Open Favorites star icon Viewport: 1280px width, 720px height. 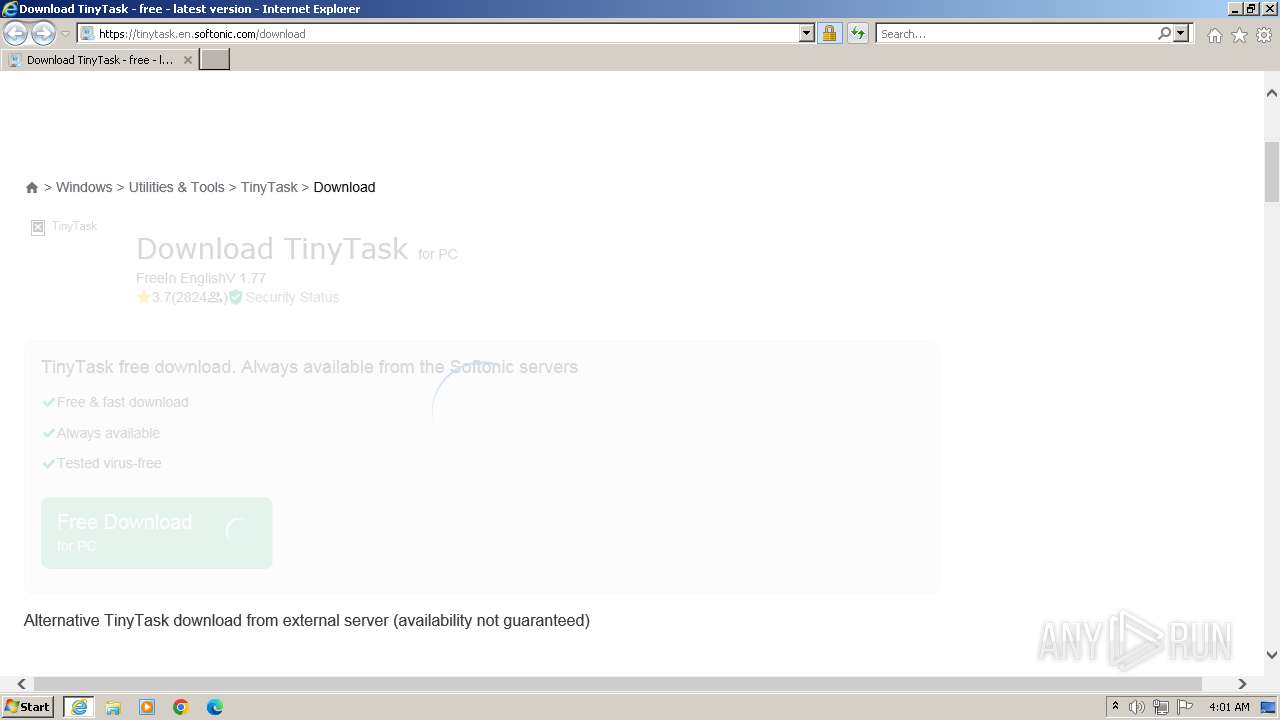click(1239, 35)
